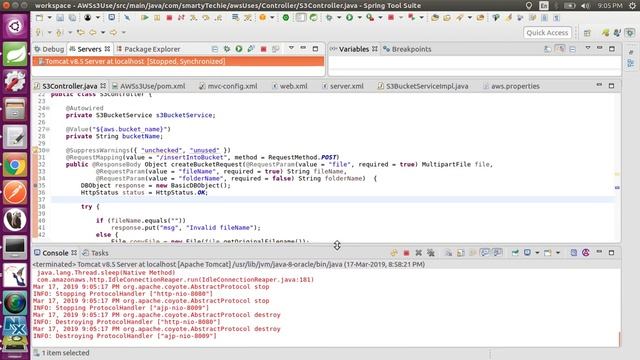Open Spring Tool Suite leaf icon in dock
640x360 pixels.
(x=15, y=54)
